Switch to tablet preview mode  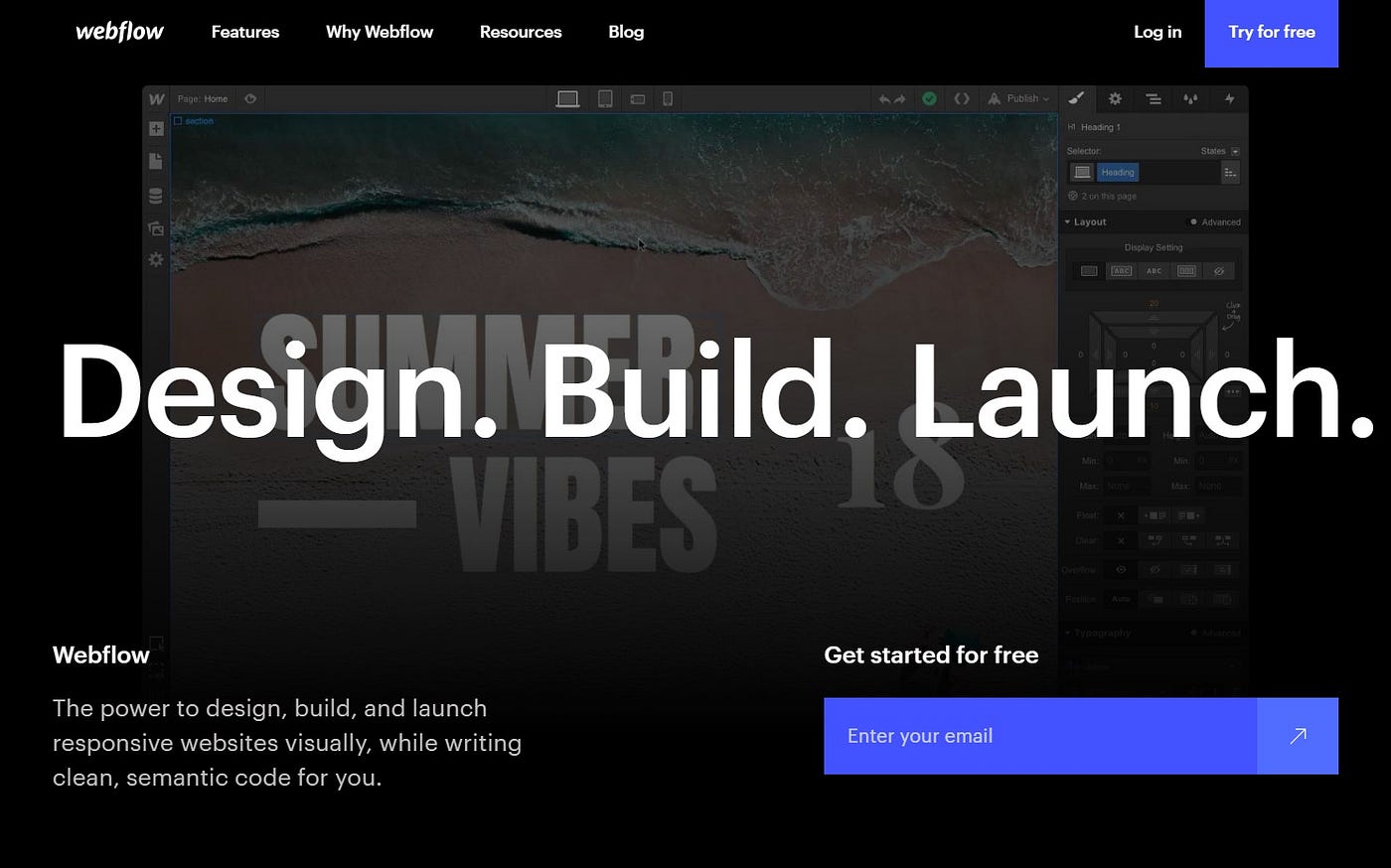605,98
